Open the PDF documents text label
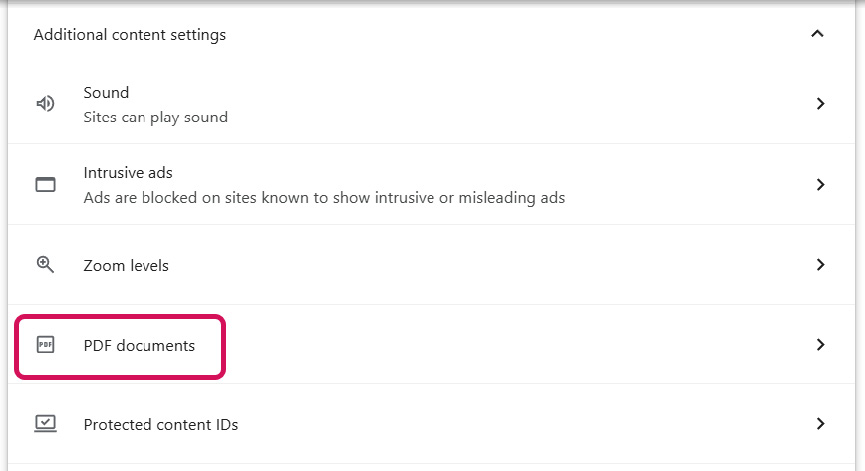 point(139,345)
